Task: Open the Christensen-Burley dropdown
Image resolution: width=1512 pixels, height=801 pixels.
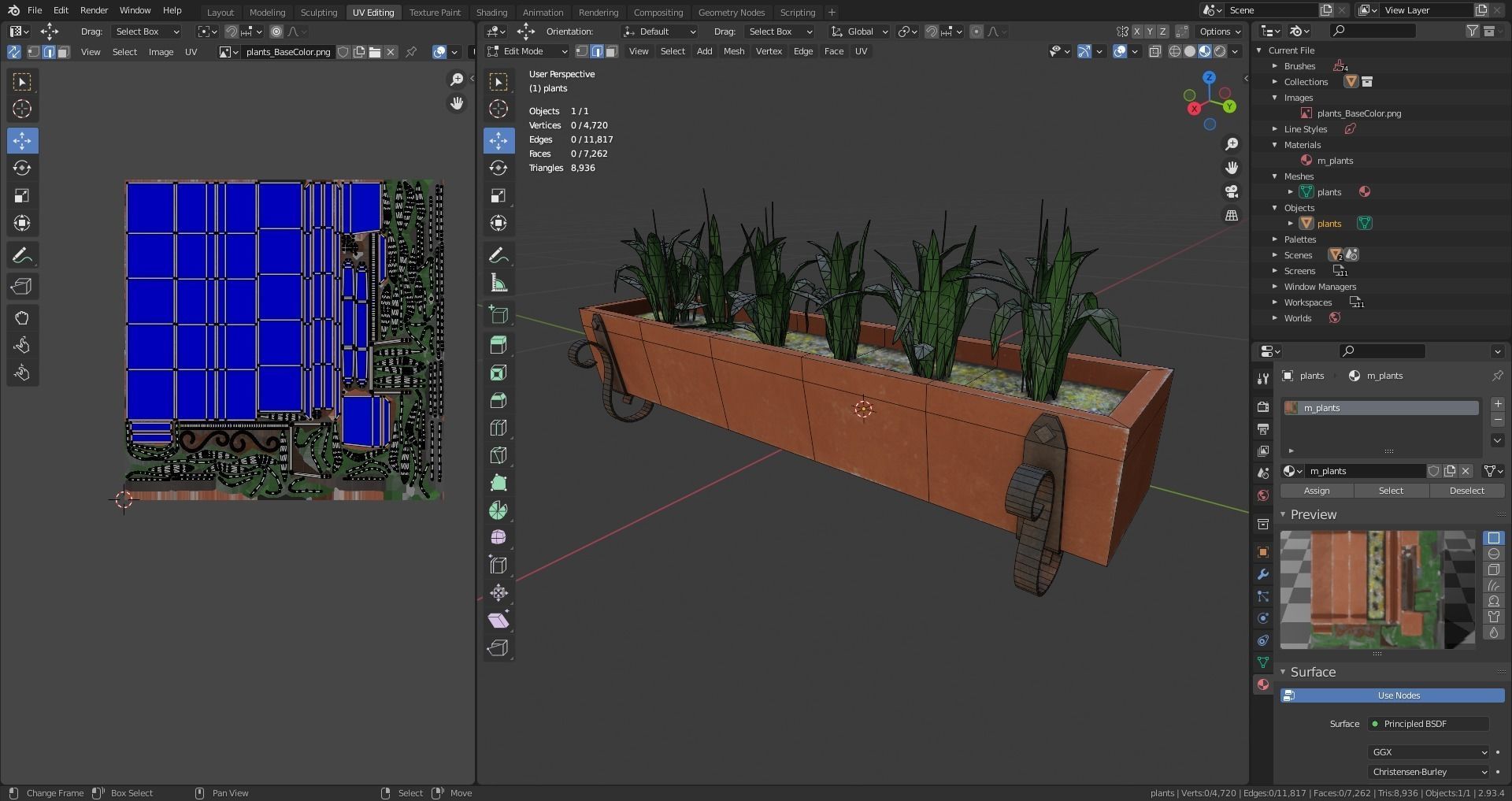Action: pyautogui.click(x=1429, y=772)
